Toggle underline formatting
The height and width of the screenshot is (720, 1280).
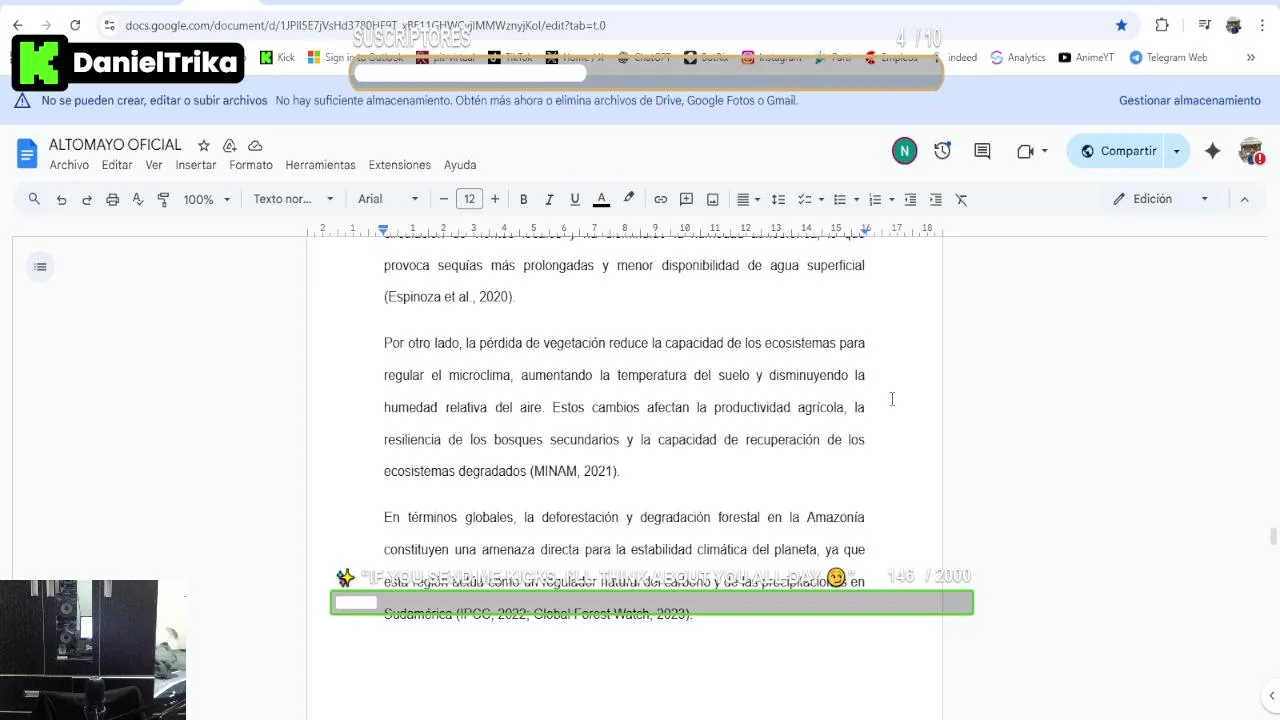pyautogui.click(x=574, y=199)
